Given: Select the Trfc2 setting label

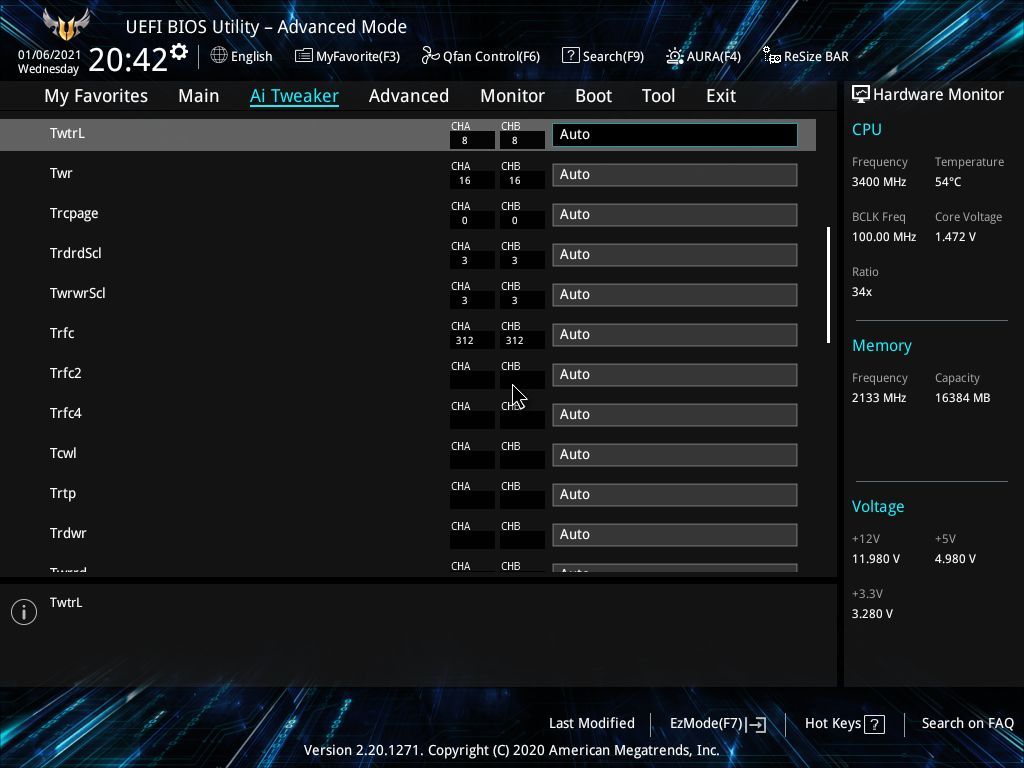Looking at the screenshot, I should coord(65,373).
